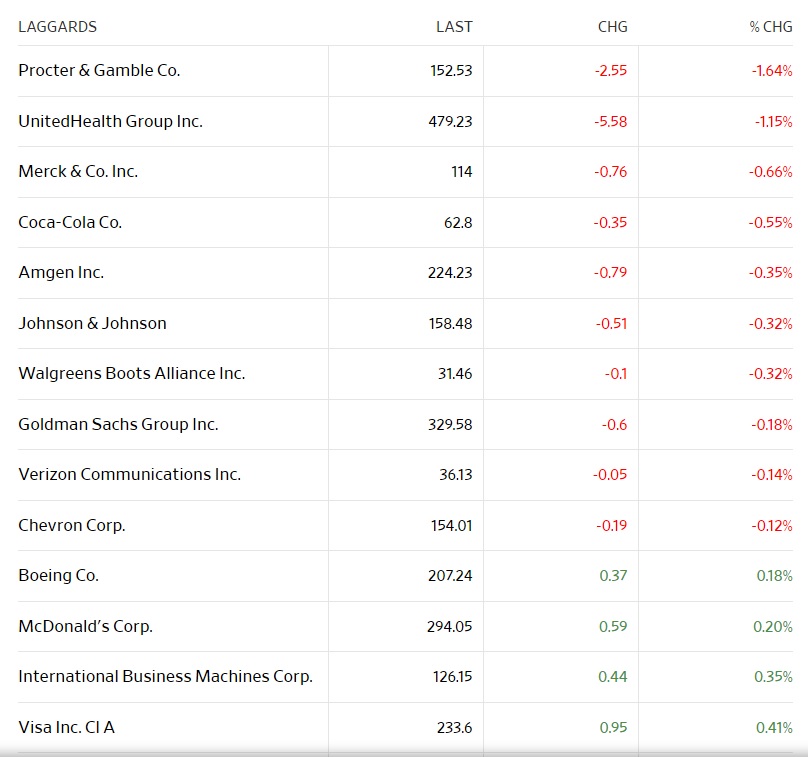Click Walgreens change value -0.1

tap(616, 374)
